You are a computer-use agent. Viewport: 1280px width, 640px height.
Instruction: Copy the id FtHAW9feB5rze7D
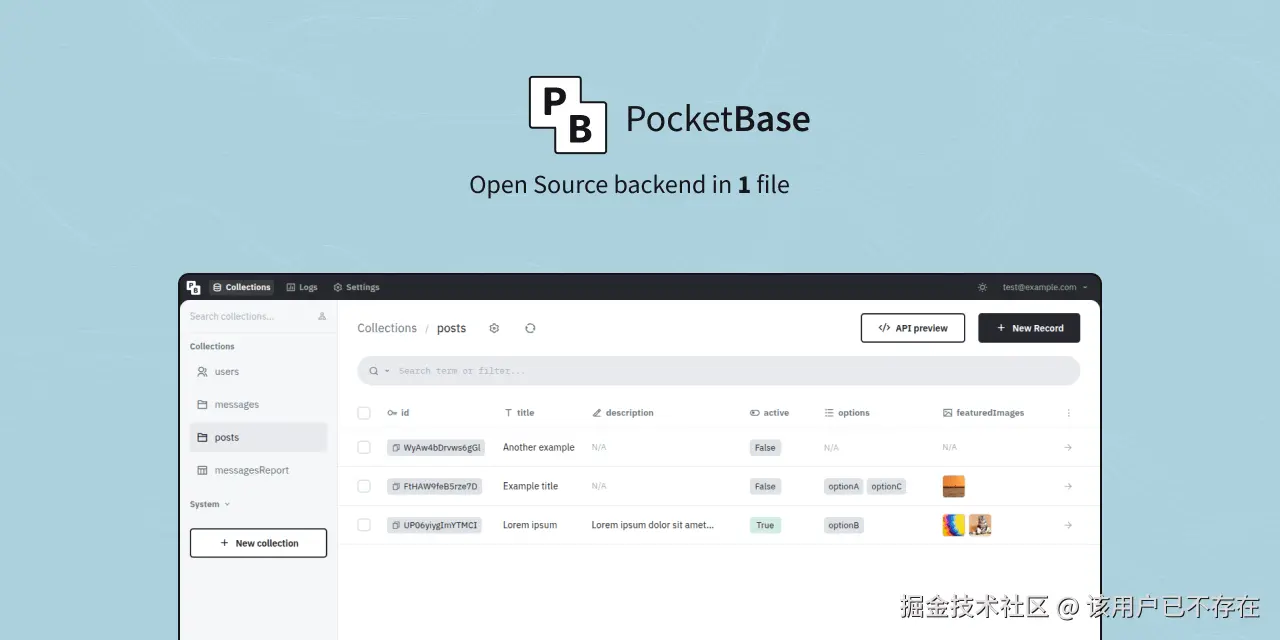tap(397, 487)
